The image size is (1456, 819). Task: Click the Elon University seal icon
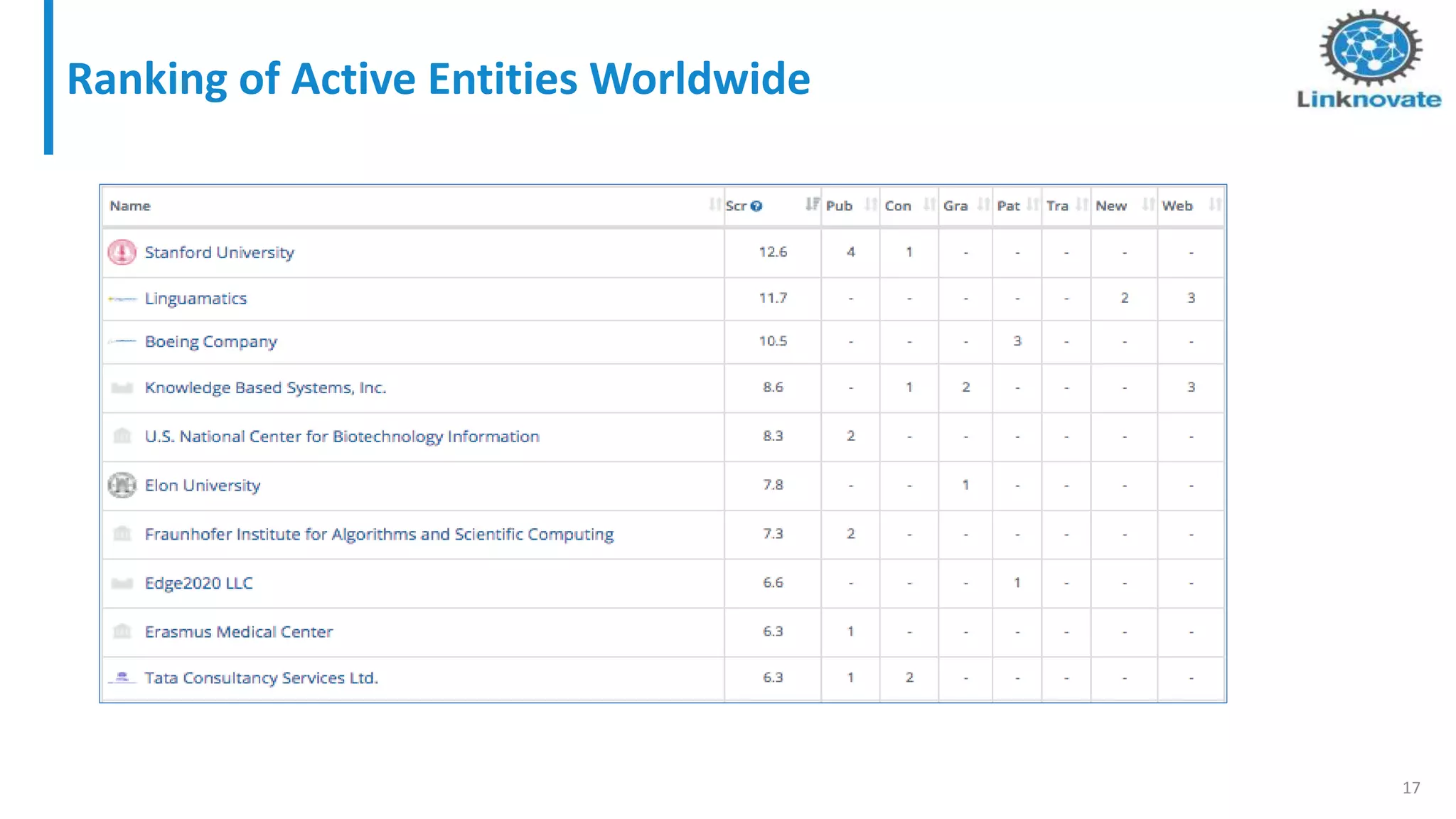122,485
